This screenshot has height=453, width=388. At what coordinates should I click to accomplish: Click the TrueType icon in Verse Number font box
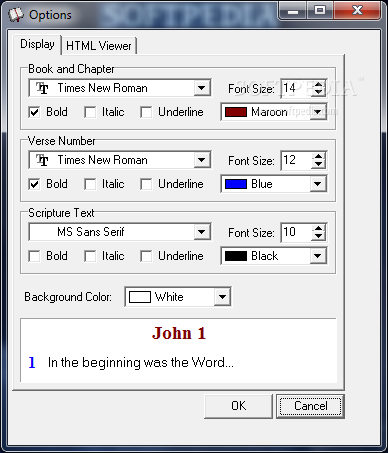tap(42, 160)
